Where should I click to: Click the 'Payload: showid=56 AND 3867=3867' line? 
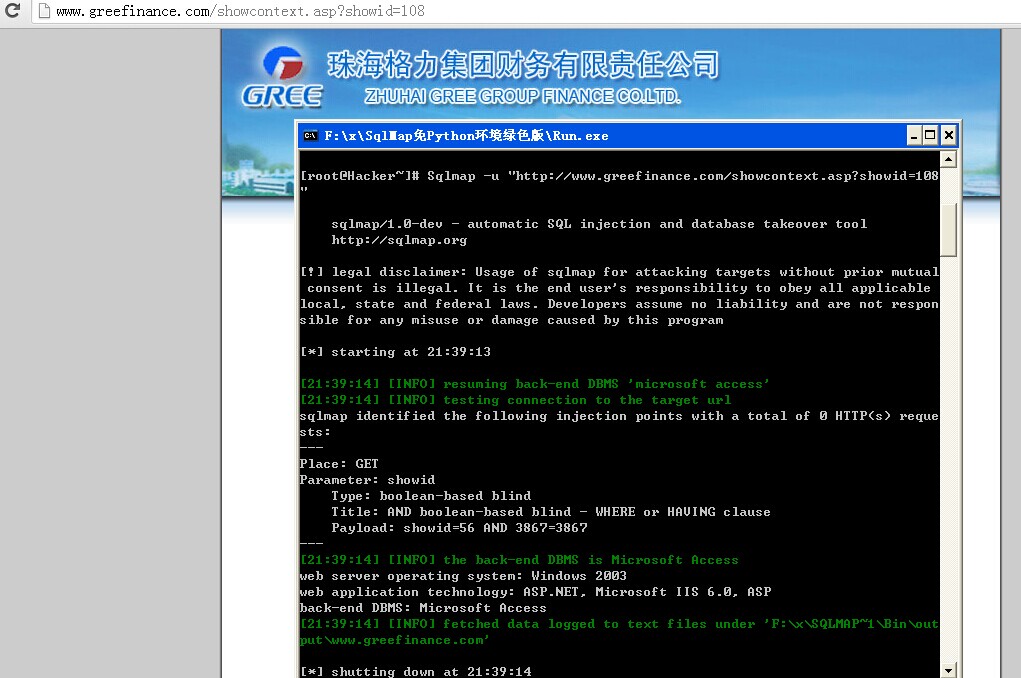pyautogui.click(x=459, y=528)
